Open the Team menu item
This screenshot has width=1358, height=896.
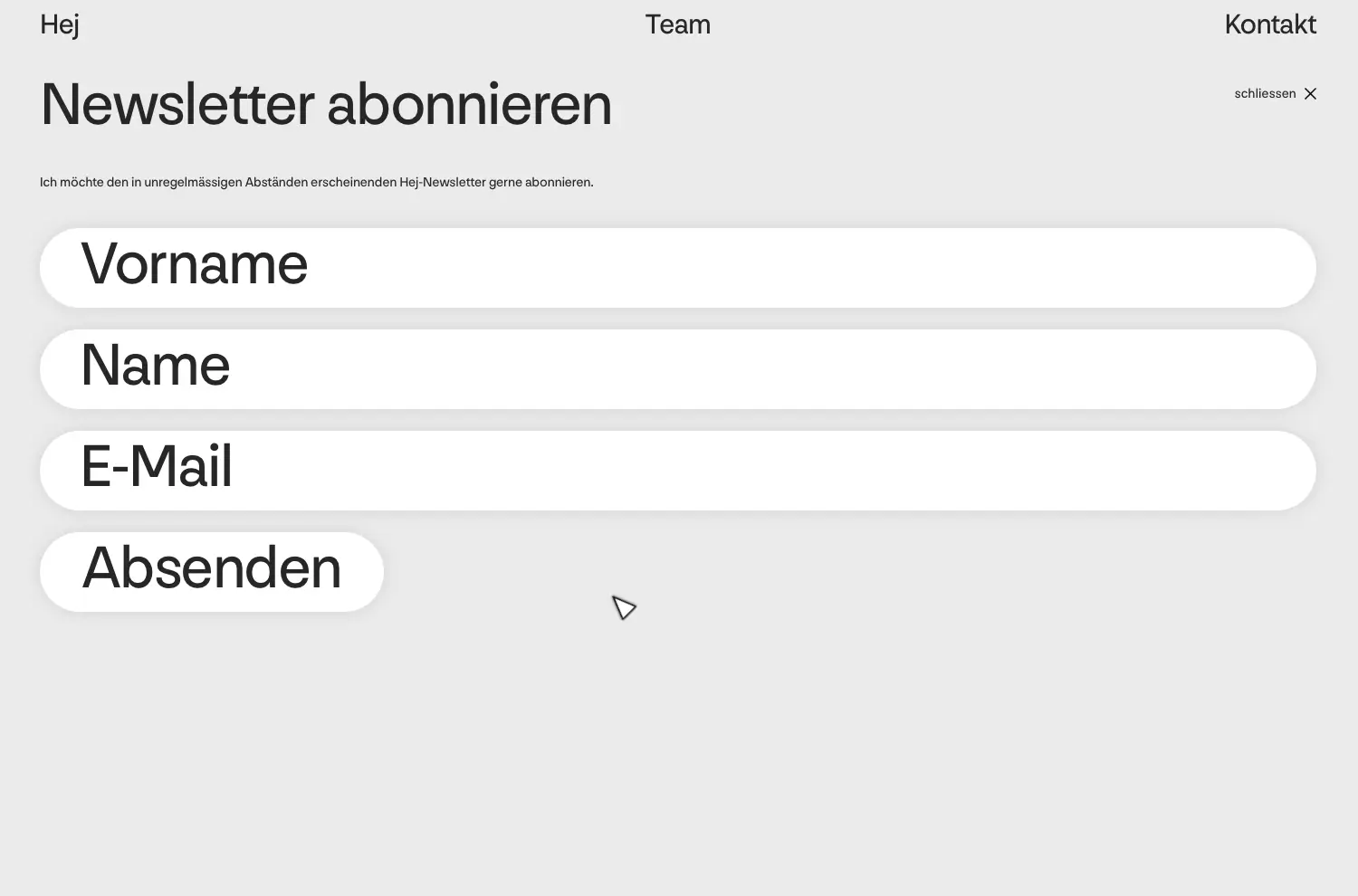[677, 24]
